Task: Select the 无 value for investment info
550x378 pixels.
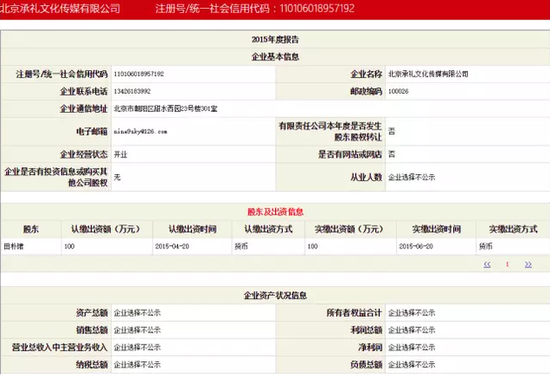Action: point(117,177)
